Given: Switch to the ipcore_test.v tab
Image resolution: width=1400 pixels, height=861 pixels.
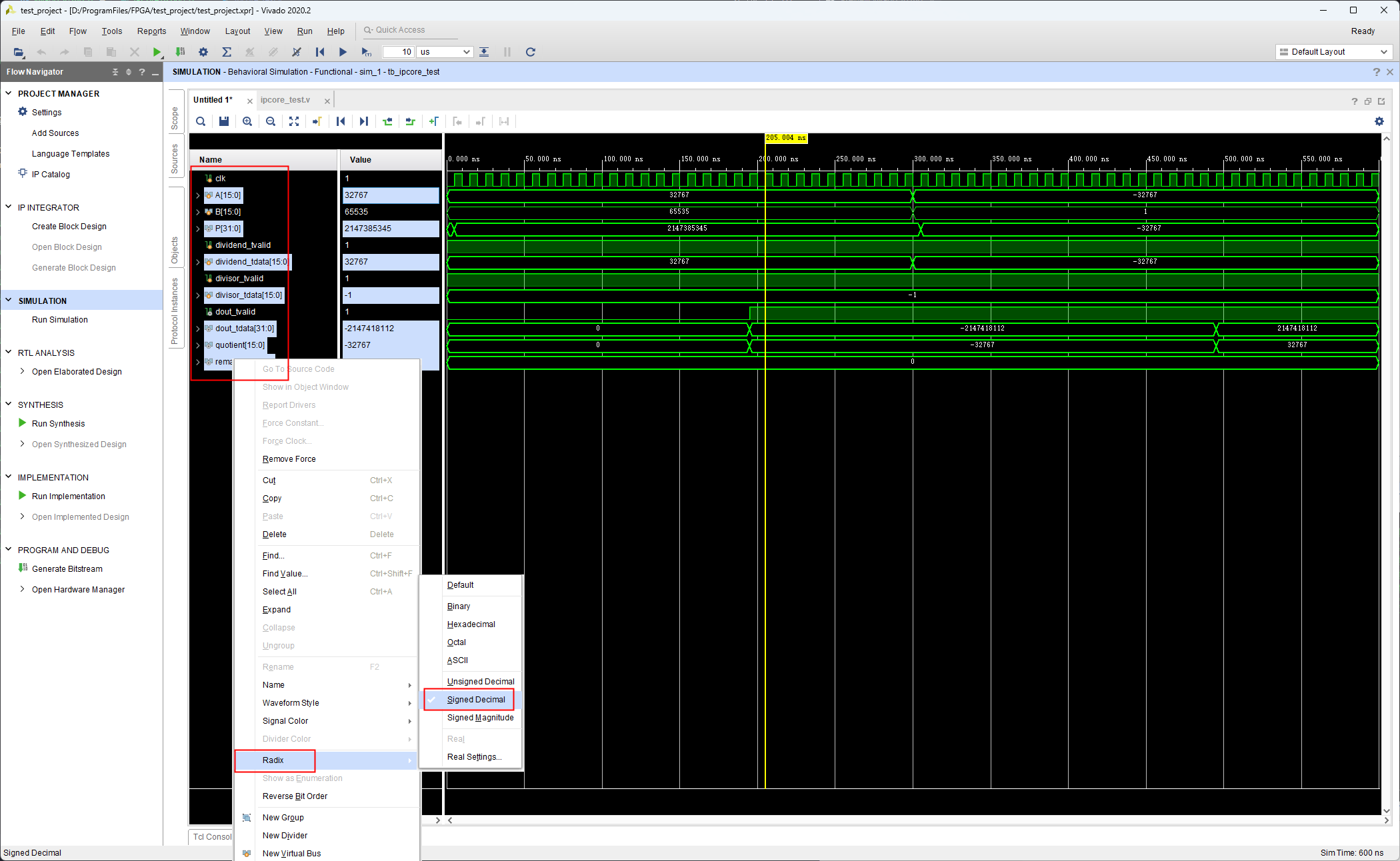Looking at the screenshot, I should point(285,100).
